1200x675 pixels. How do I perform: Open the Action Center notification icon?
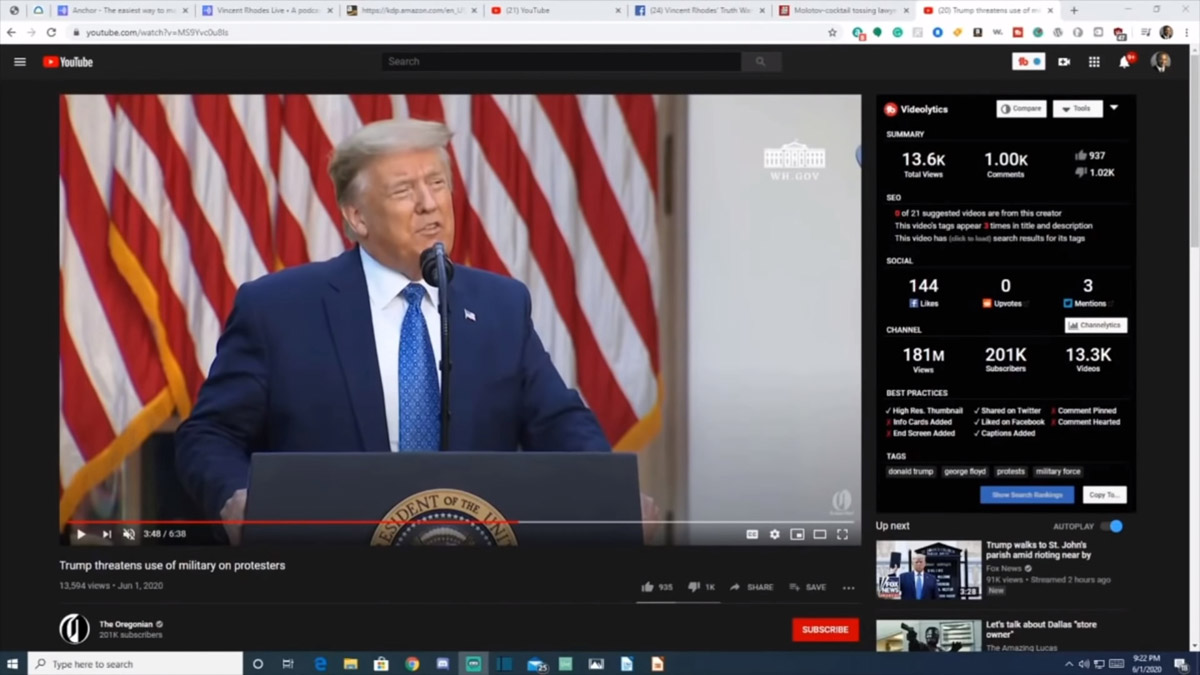pyautogui.click(x=1180, y=663)
